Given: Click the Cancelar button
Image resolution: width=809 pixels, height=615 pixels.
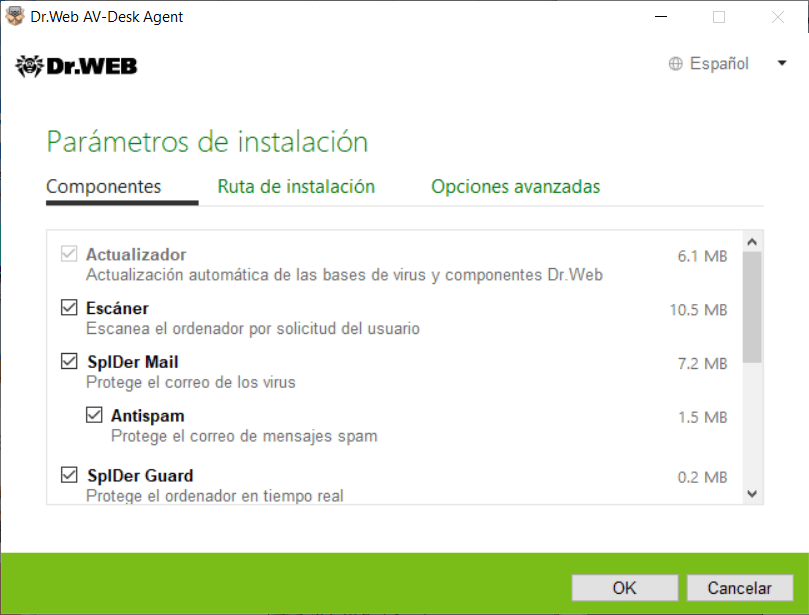Looking at the screenshot, I should pos(740,588).
